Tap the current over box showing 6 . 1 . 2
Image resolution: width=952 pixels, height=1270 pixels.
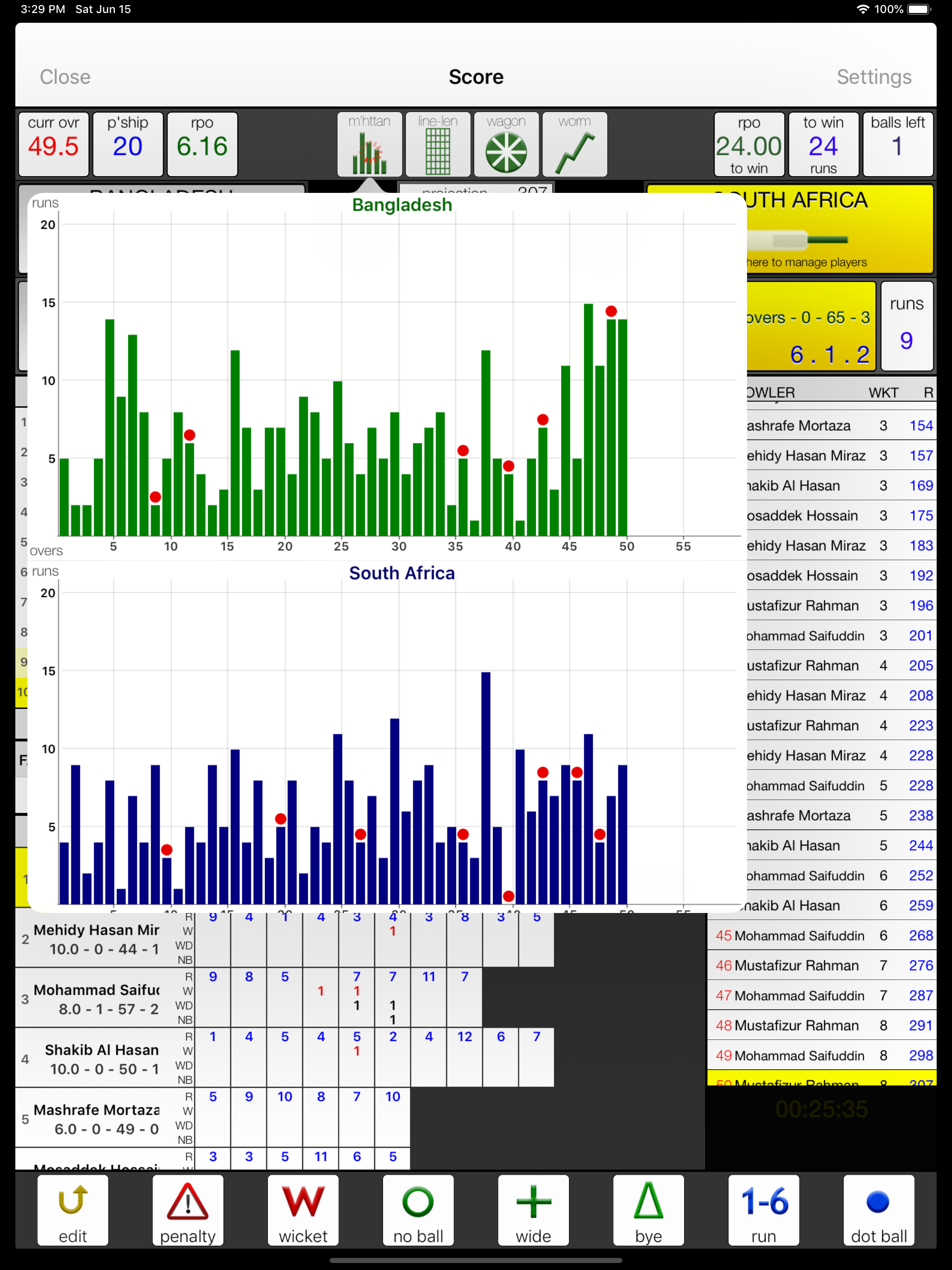pyautogui.click(x=811, y=325)
